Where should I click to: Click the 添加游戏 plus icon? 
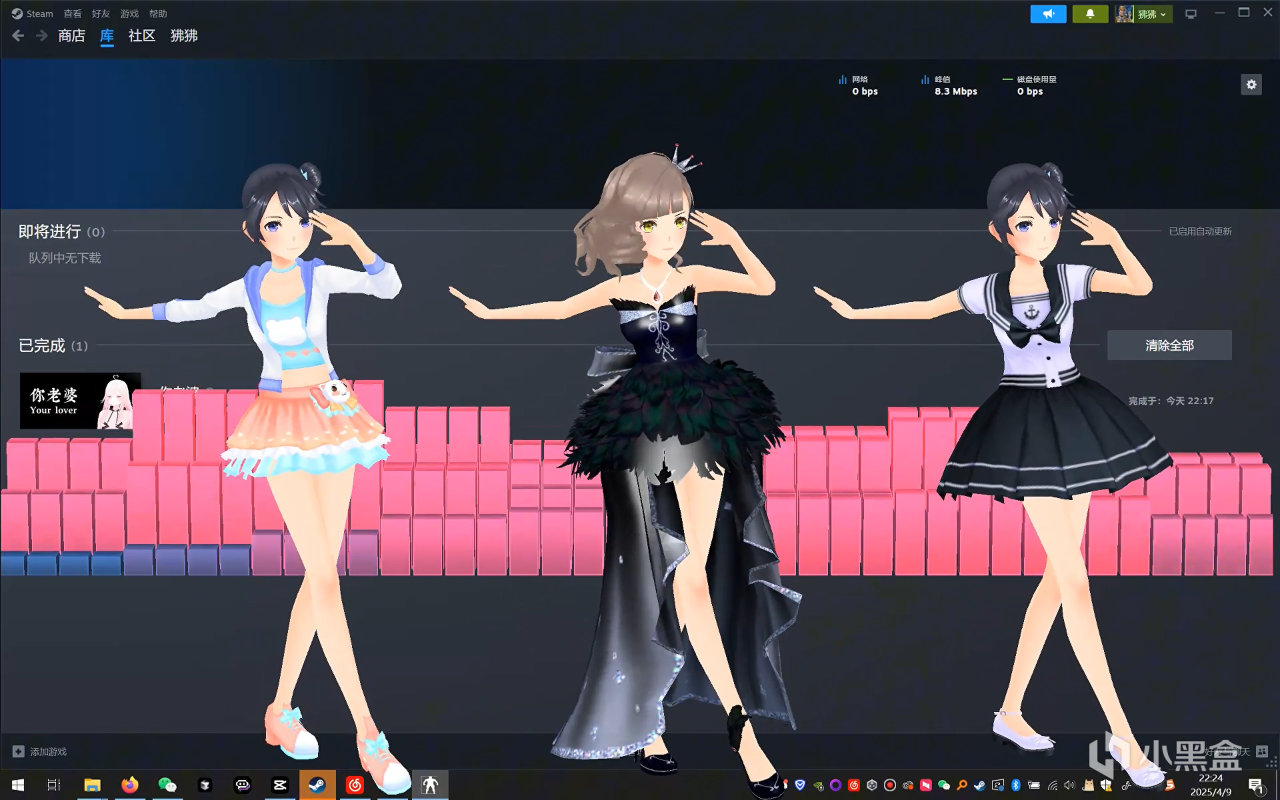(x=18, y=751)
